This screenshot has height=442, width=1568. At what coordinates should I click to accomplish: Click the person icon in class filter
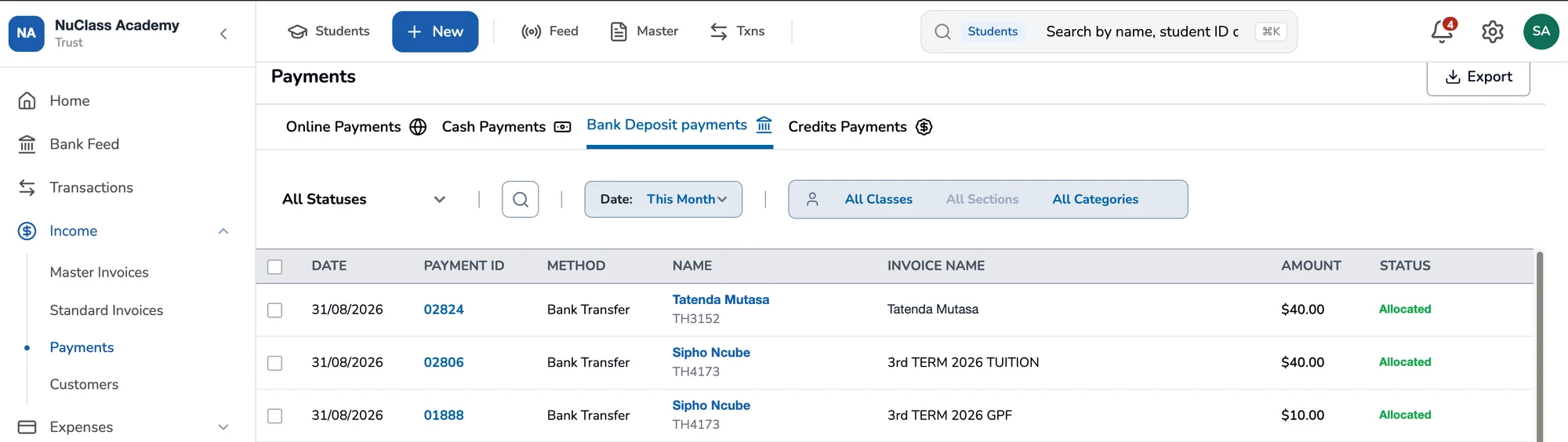(812, 199)
